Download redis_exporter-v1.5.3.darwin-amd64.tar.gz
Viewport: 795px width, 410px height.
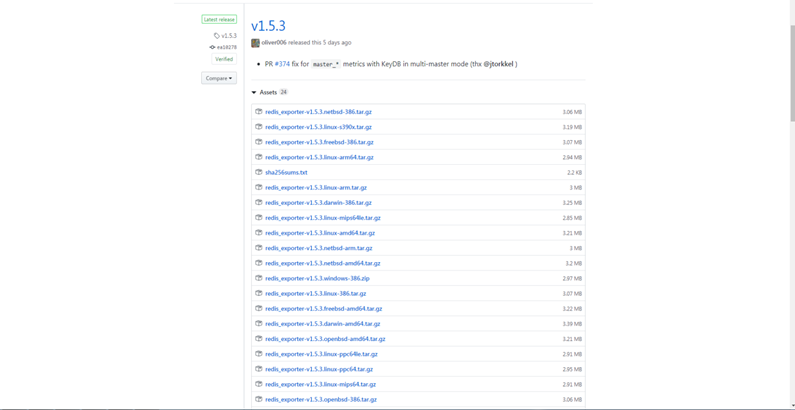[322, 324]
